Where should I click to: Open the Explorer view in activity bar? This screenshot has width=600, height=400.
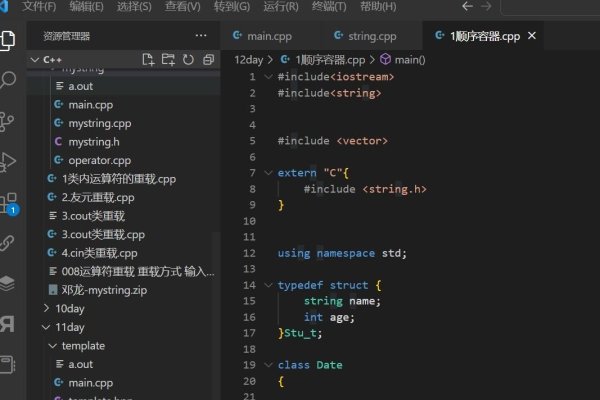coord(10,40)
